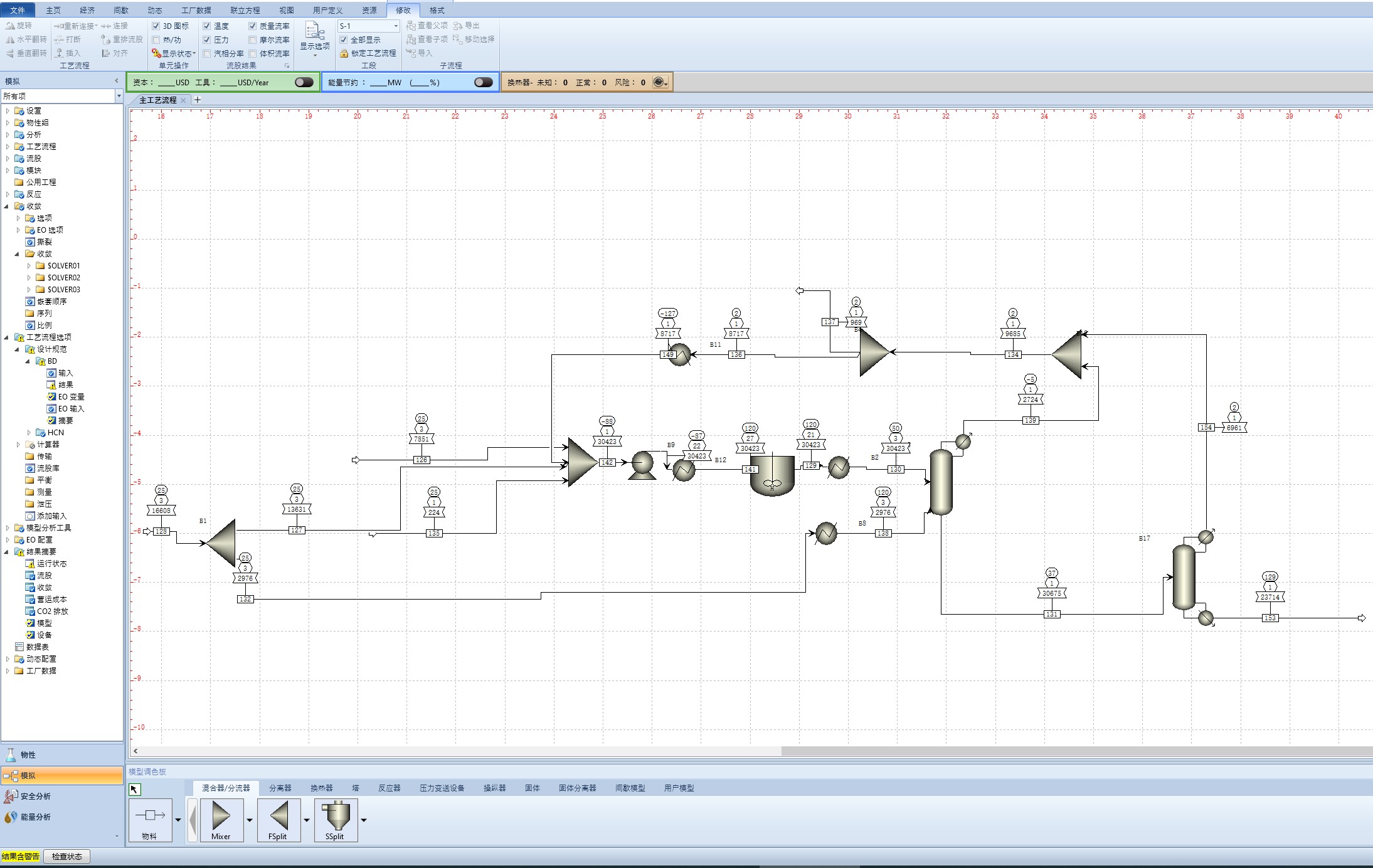The width and height of the screenshot is (1373, 868).
Task: Switch to the 经济 ribbon tab
Action: (87, 10)
